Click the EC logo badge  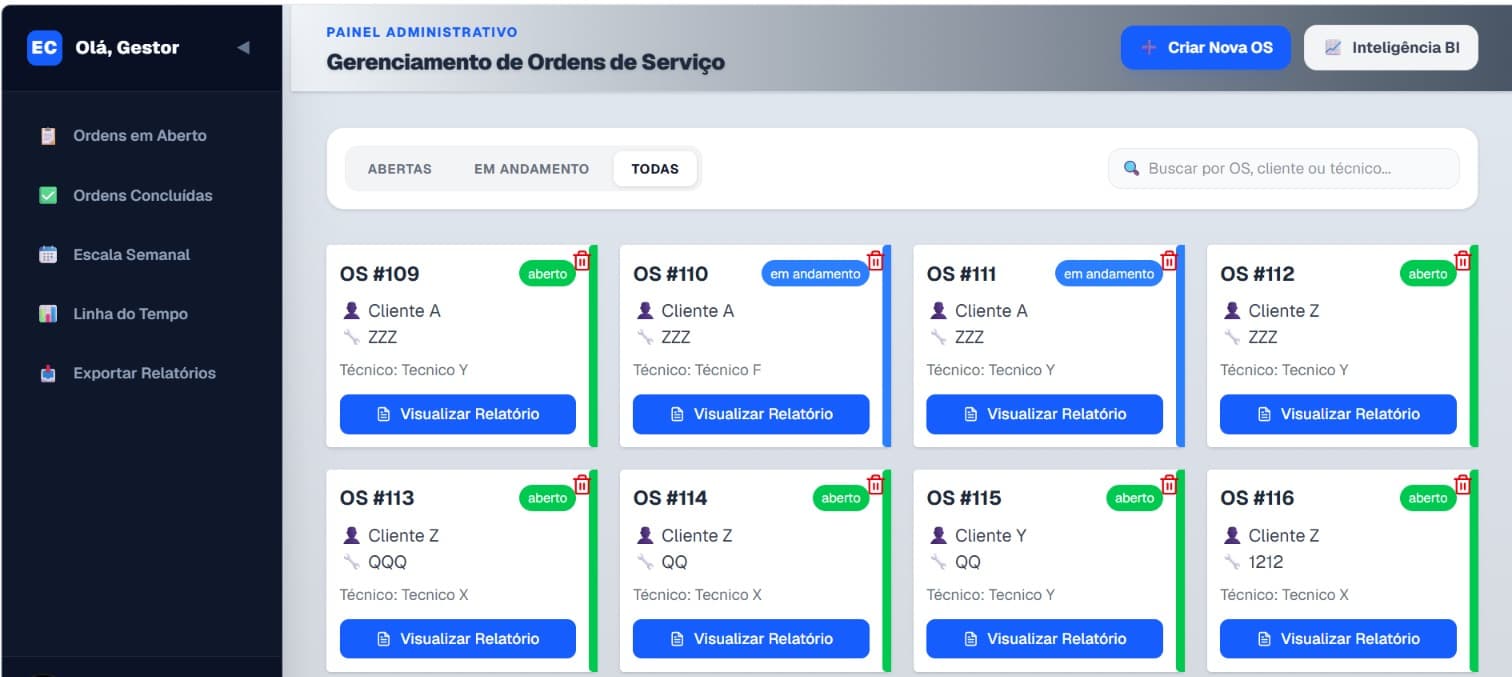44,47
